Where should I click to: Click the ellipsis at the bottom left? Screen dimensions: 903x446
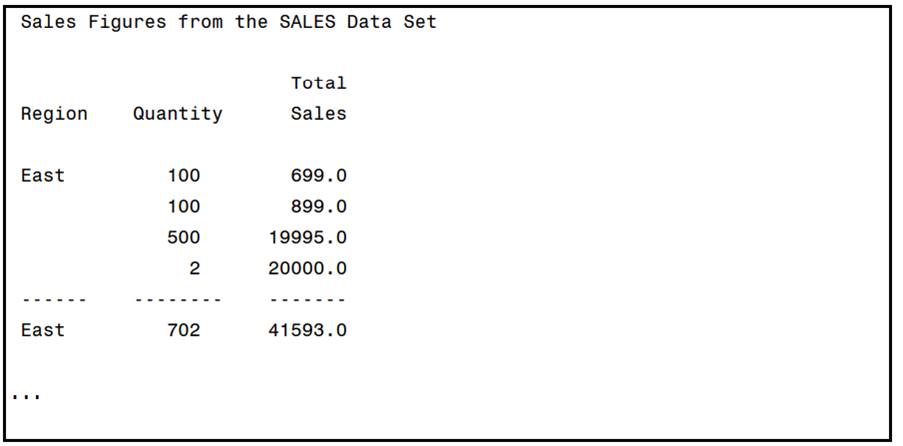pyautogui.click(x=27, y=396)
